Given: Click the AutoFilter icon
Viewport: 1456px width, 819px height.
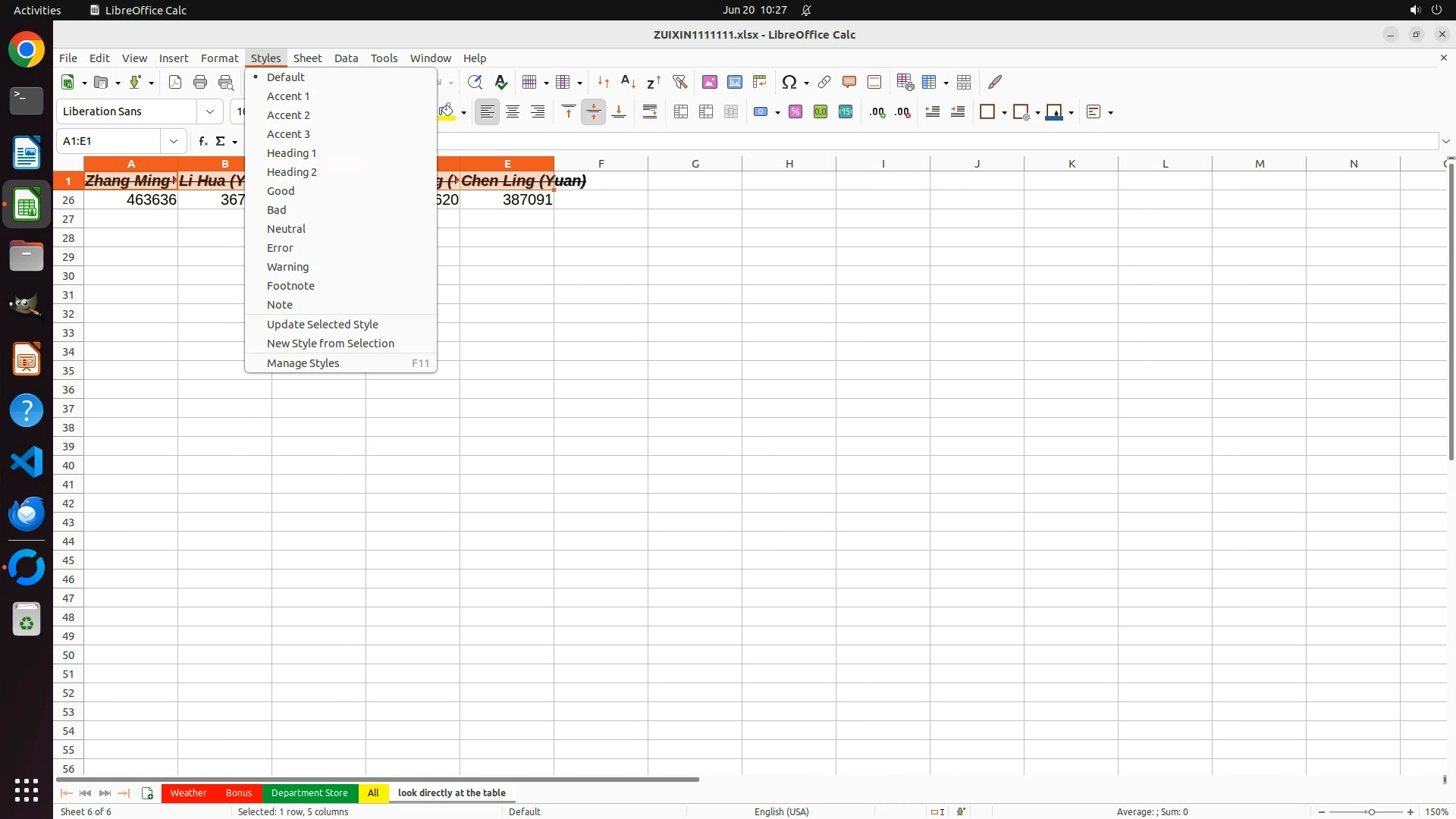Looking at the screenshot, I should coord(679,82).
